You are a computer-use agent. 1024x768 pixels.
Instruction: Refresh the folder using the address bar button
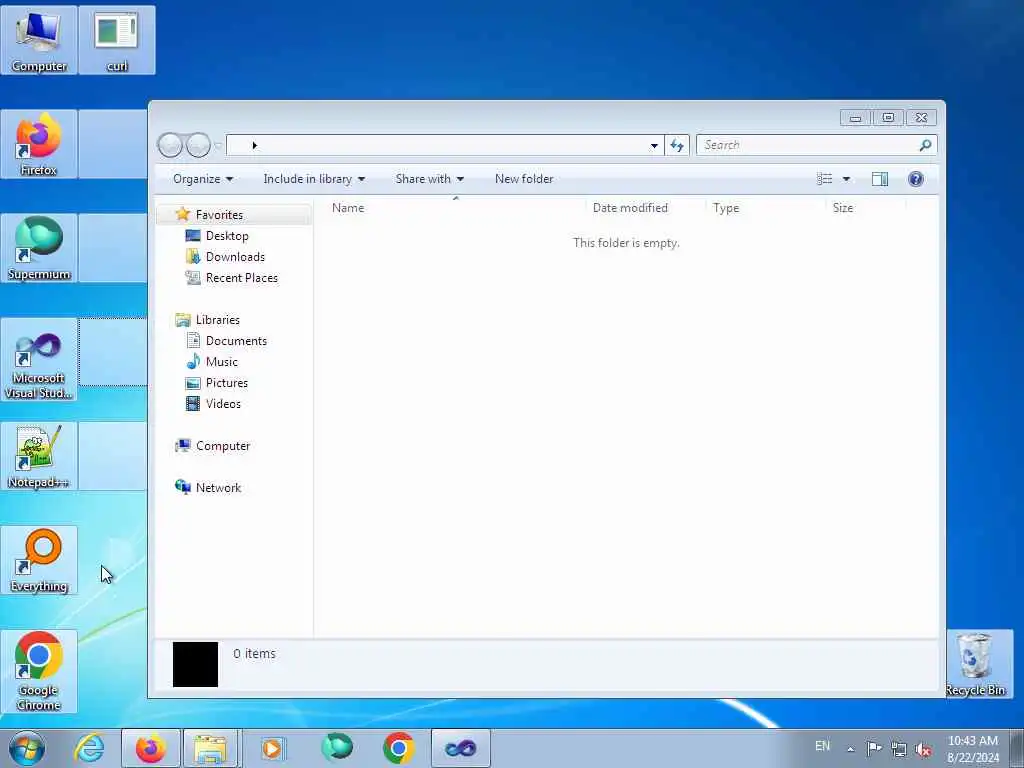click(x=677, y=145)
